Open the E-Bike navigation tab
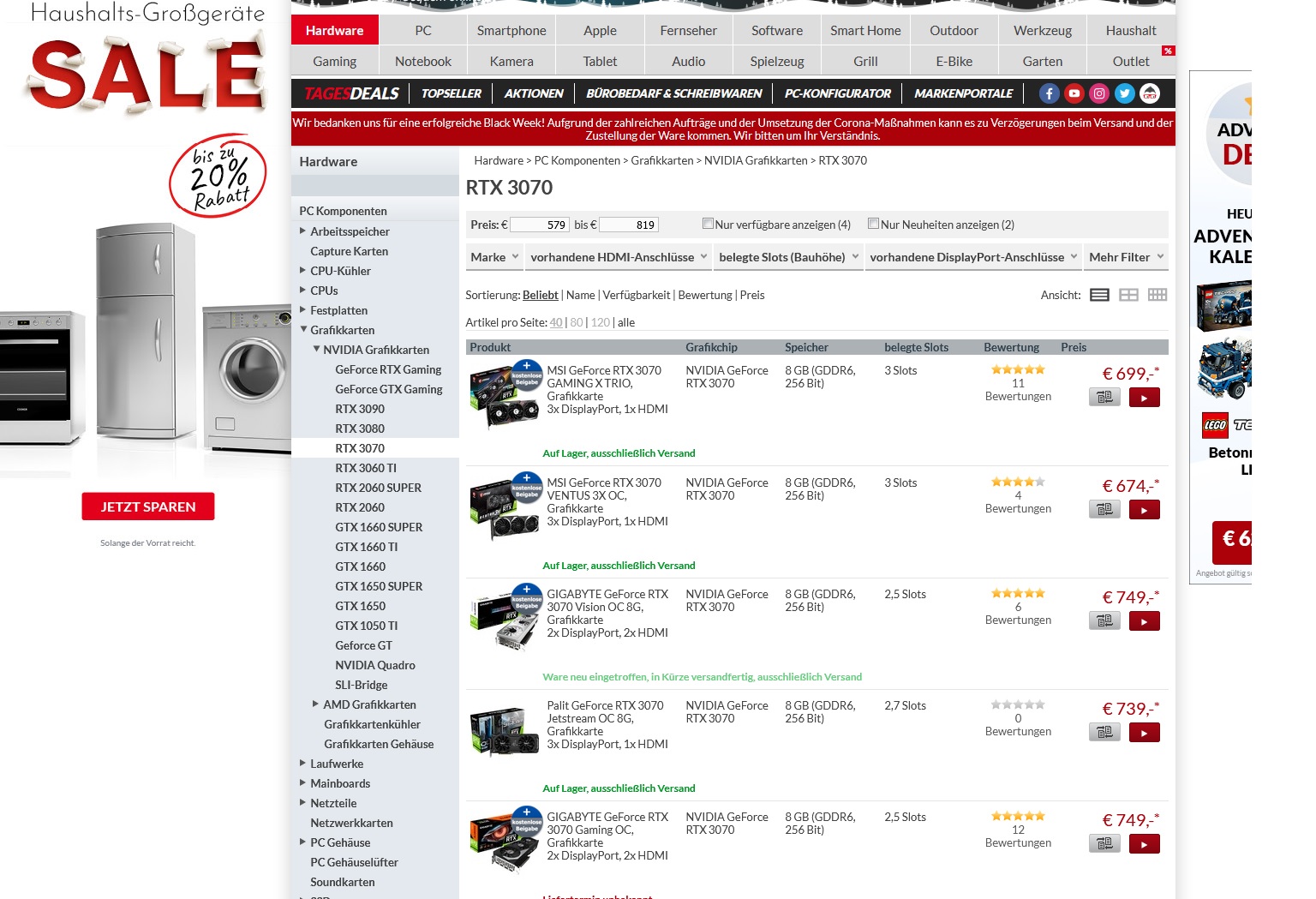This screenshot has width=1316, height=899. tap(954, 61)
